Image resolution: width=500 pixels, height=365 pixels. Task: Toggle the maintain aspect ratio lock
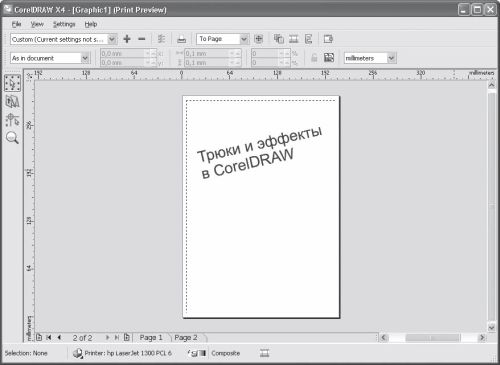tap(314, 58)
